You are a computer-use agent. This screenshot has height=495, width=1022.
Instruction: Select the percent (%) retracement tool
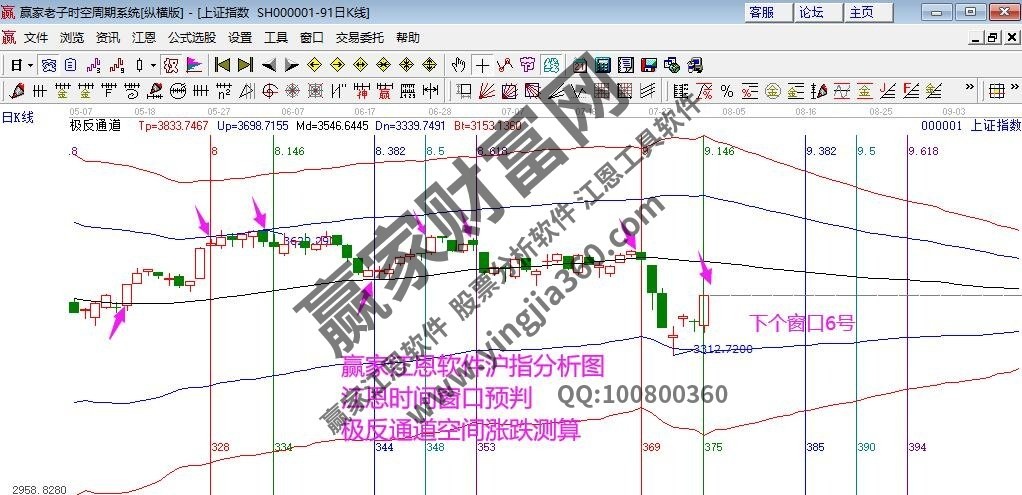point(726,92)
